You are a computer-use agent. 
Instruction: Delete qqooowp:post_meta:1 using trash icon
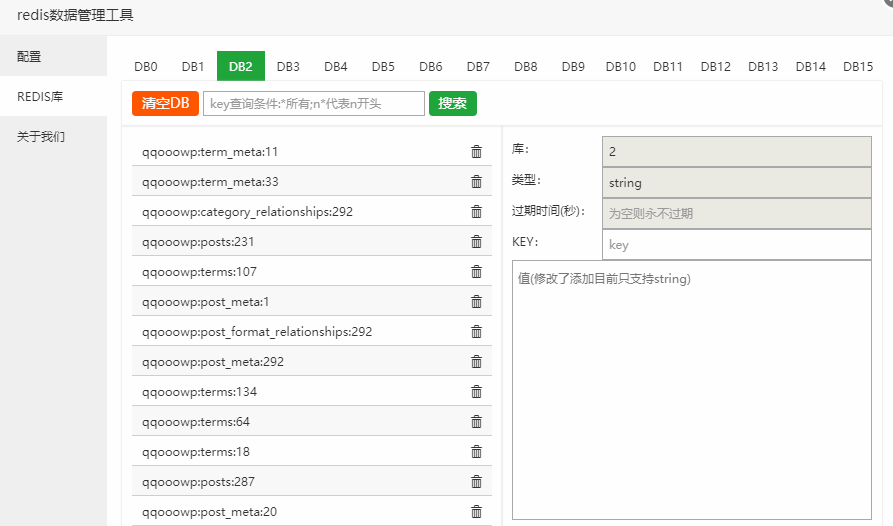point(476,302)
